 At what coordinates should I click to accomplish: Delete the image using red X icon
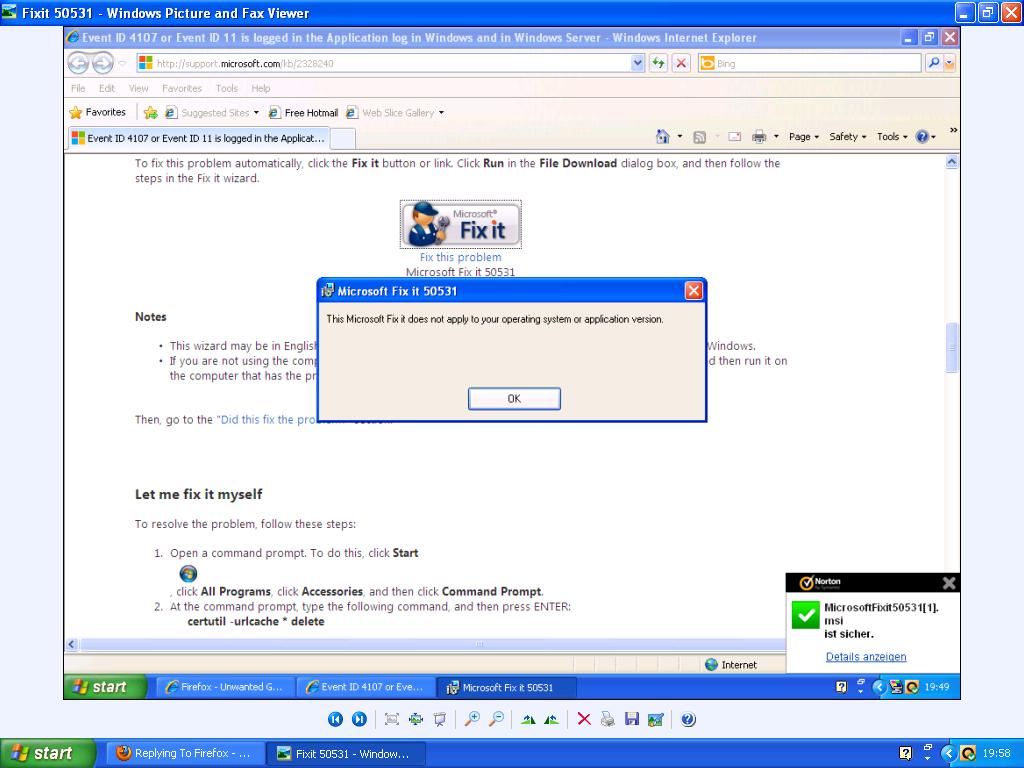(x=584, y=719)
